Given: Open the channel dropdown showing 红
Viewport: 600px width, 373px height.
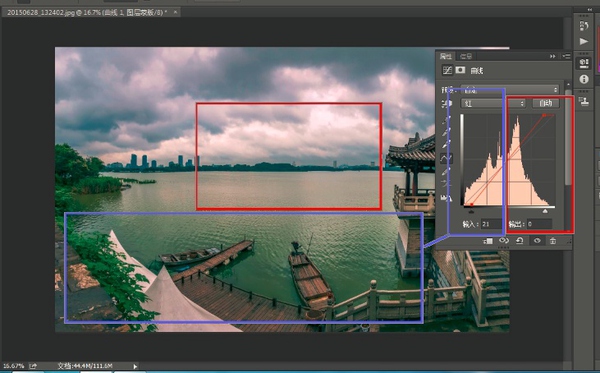Looking at the screenshot, I should pos(493,103).
